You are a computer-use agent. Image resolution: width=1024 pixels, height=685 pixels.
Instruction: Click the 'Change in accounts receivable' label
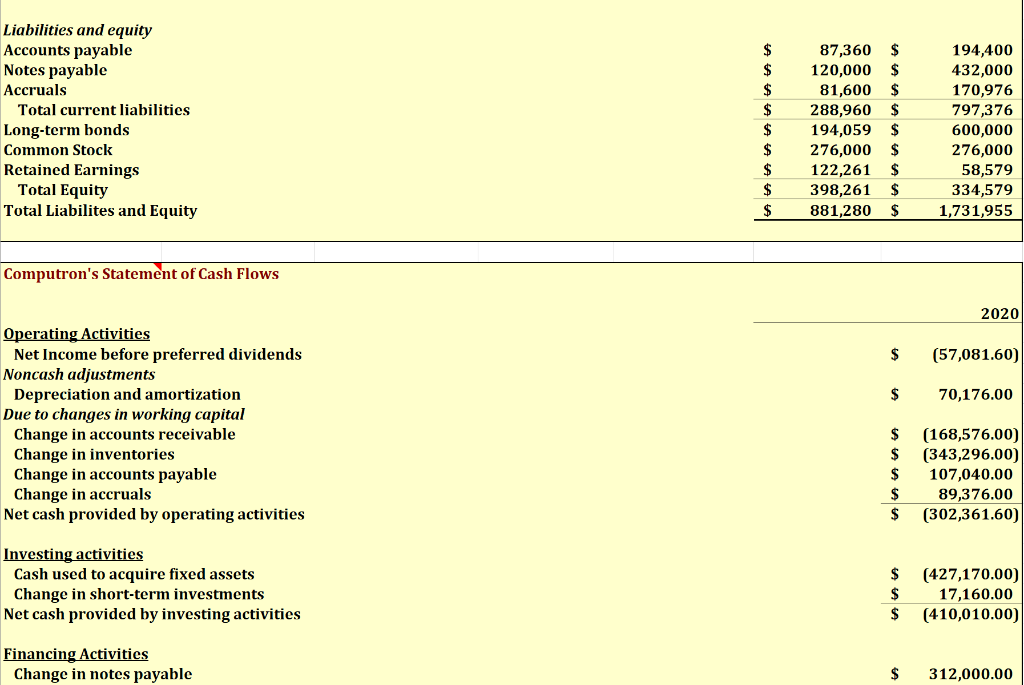[125, 434]
